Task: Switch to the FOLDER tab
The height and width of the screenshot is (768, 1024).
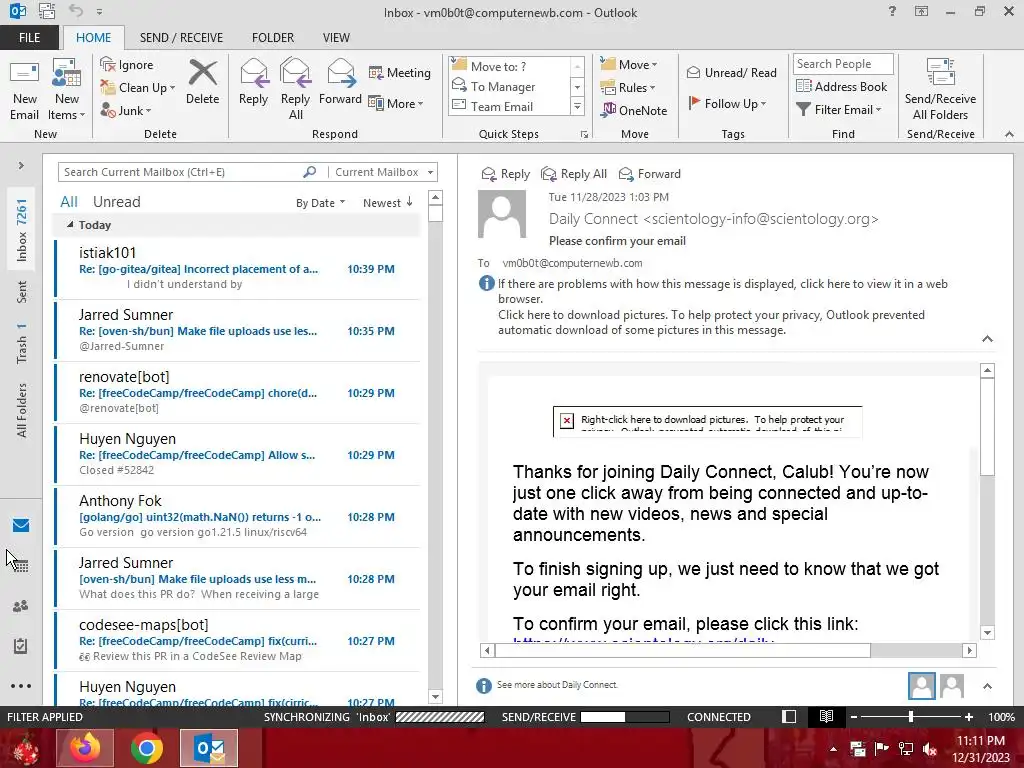Action: 273,37
